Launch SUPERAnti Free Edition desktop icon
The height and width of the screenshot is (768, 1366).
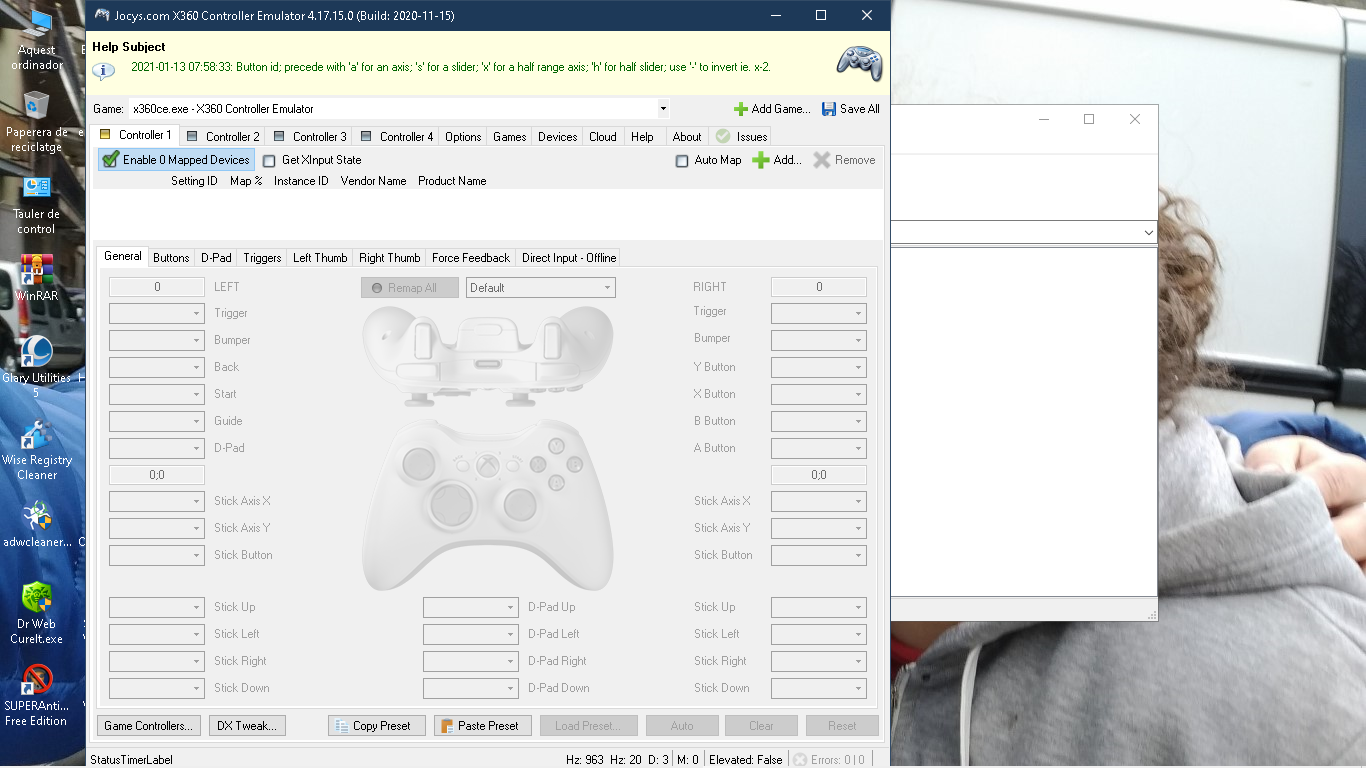click(37, 694)
